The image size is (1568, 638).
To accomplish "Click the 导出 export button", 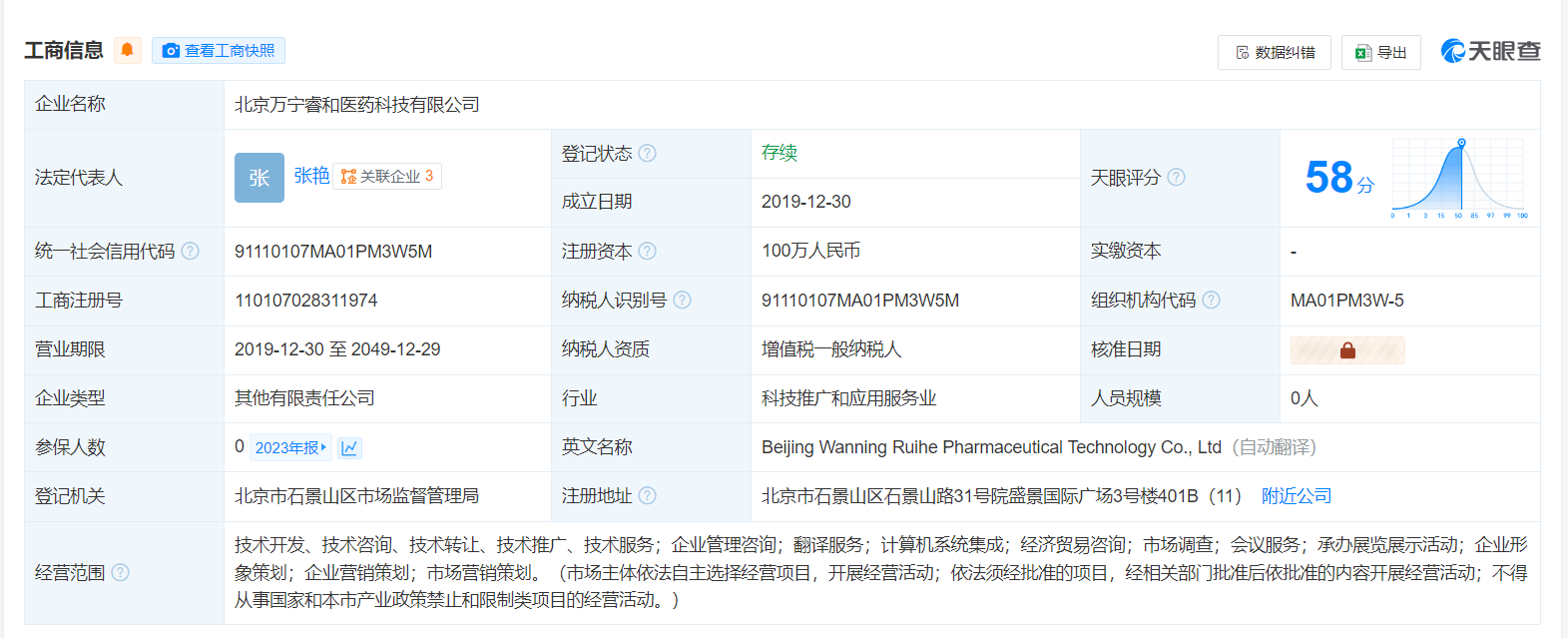I will pyautogui.click(x=1381, y=52).
